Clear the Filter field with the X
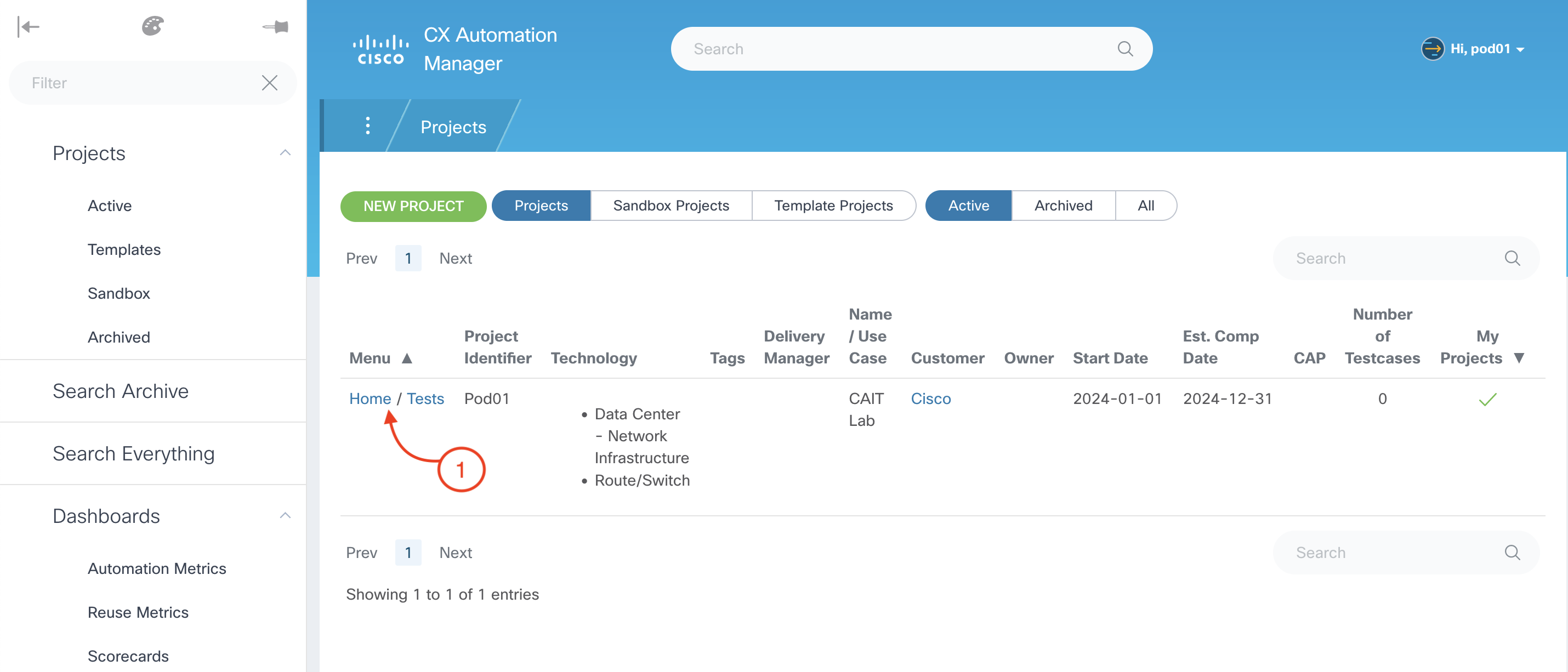This screenshot has width=1568, height=672. (270, 83)
